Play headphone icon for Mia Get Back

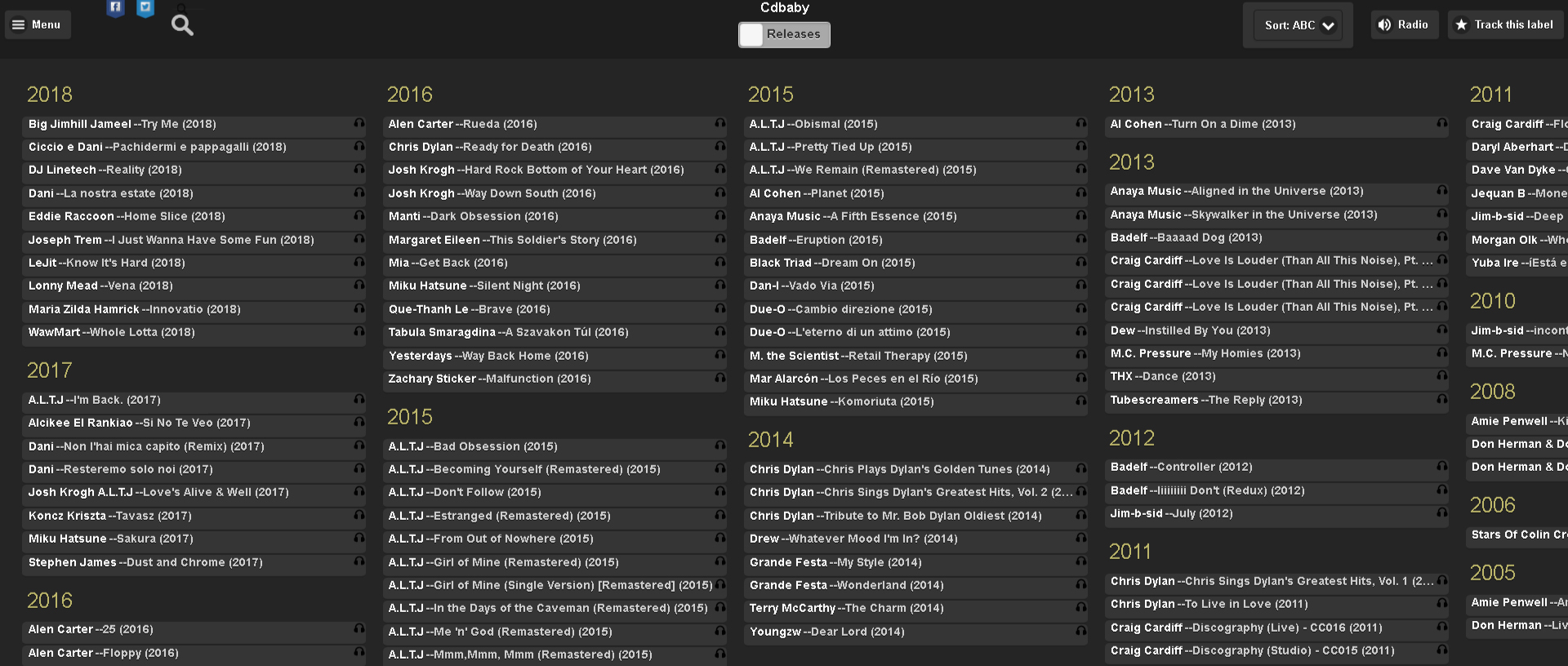pyautogui.click(x=720, y=262)
